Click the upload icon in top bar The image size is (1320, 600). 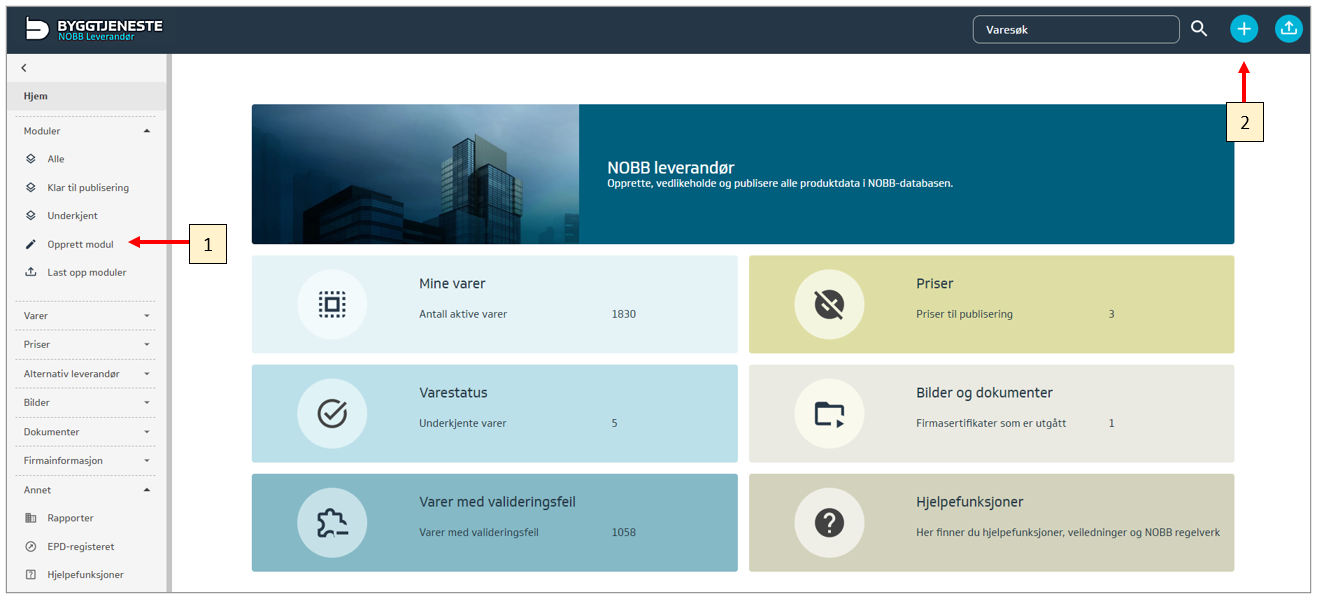(x=1289, y=29)
